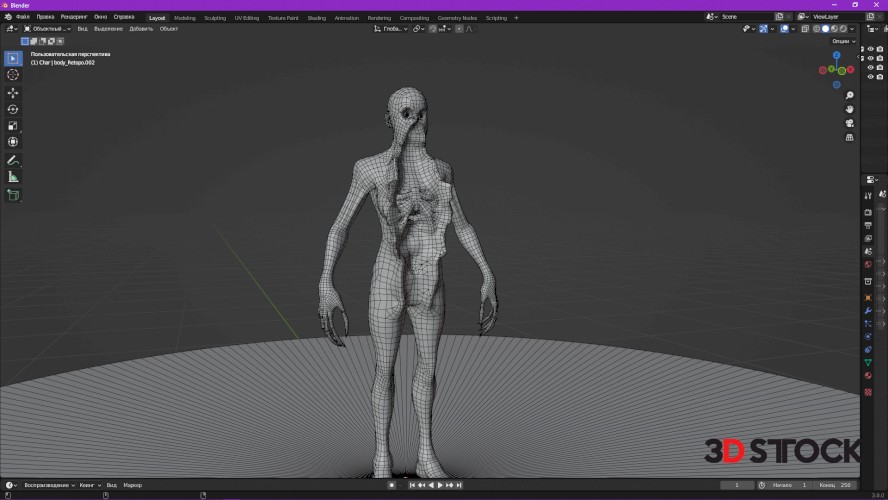Viewport: 888px width, 500px height.
Task: Select the Move tool
Action: [13, 93]
